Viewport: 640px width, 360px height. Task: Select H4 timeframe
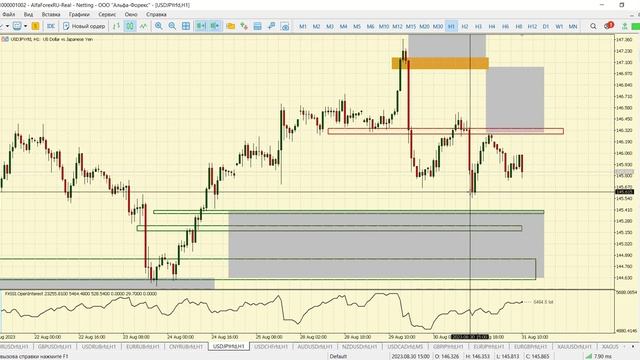click(492, 26)
